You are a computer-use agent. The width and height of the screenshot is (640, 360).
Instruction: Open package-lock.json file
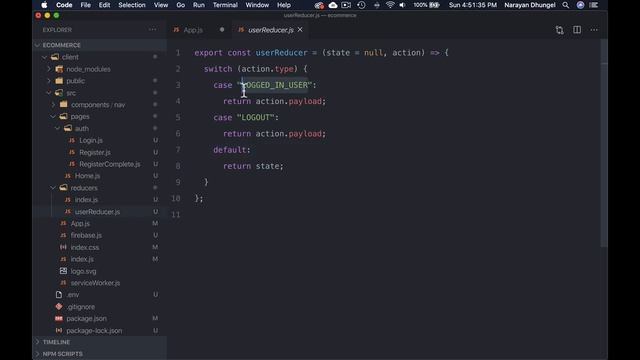coord(94,331)
